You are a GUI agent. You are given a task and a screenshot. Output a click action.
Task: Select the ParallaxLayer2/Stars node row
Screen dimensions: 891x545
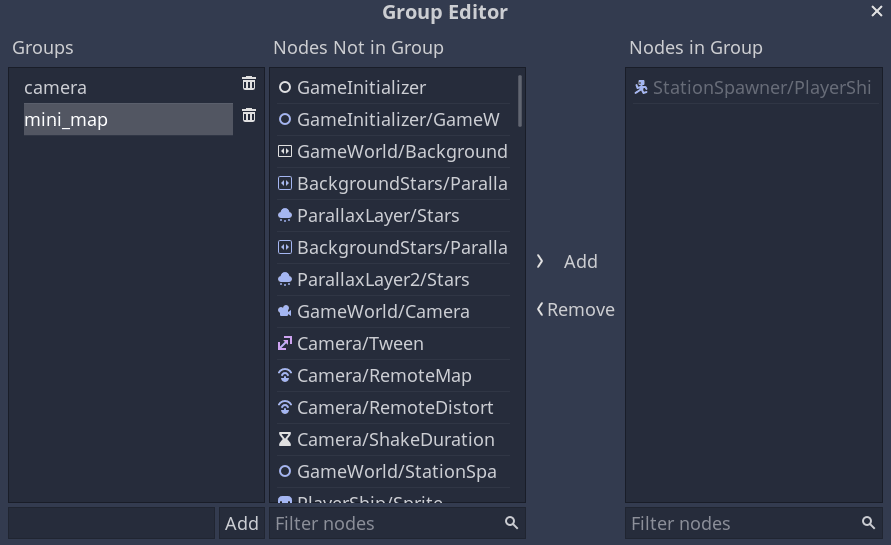coord(393,280)
